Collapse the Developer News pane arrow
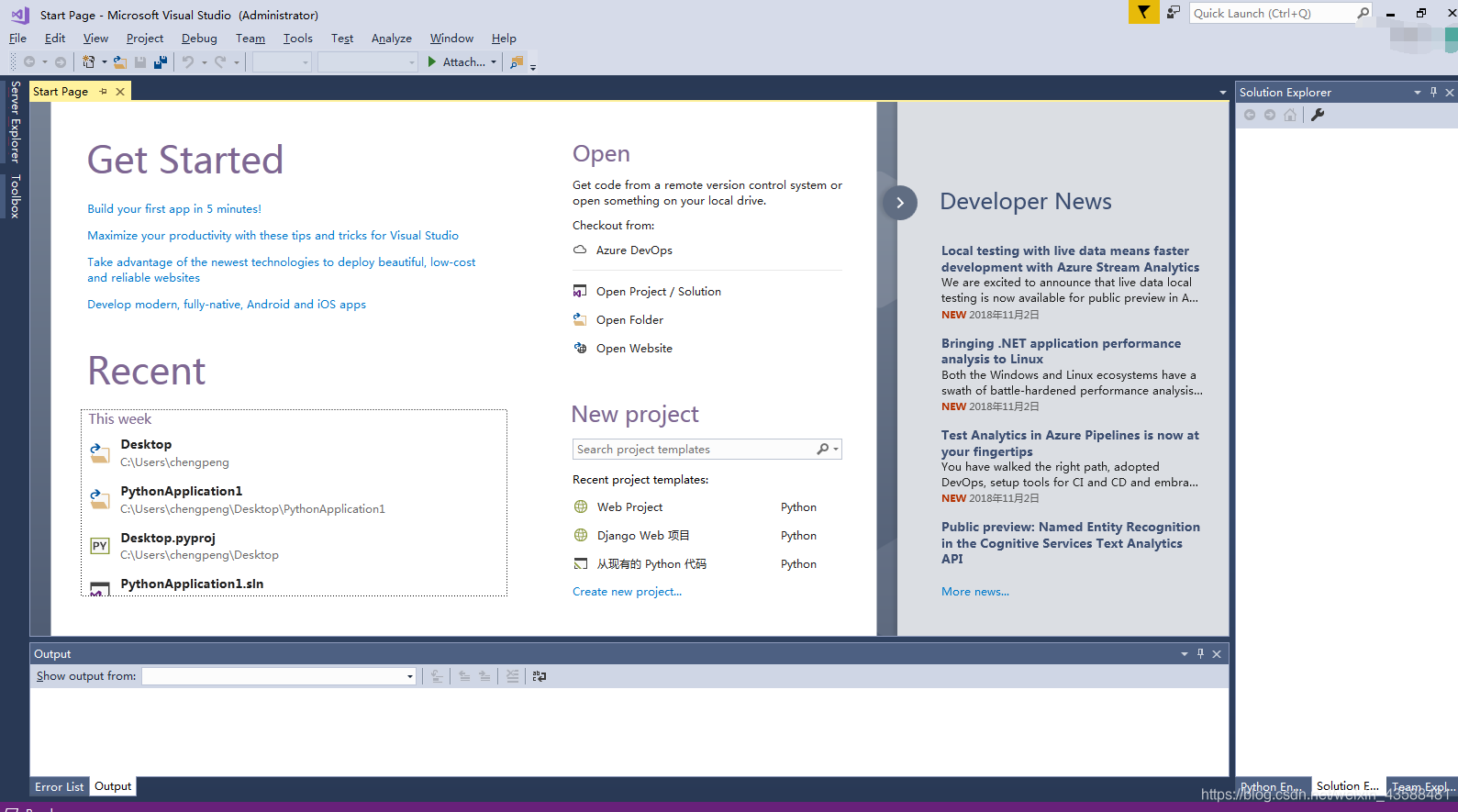Screen dimensions: 1458x812 click(900, 203)
